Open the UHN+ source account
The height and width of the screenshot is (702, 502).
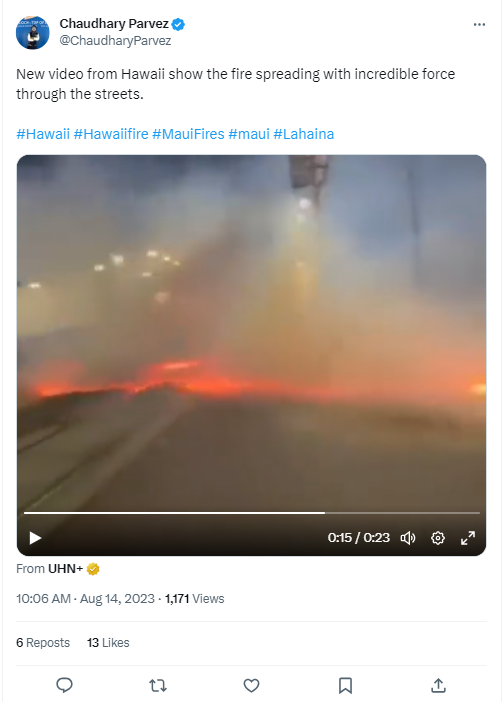(x=65, y=569)
